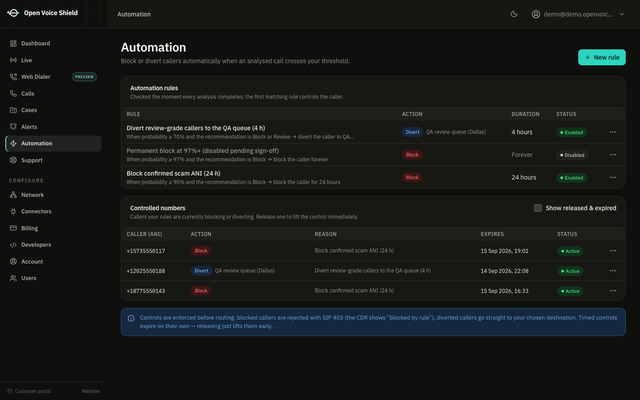Select rule 'Block confirmed scam ANI (24 h)'
Screen dimensions: 640x400
[173, 173]
